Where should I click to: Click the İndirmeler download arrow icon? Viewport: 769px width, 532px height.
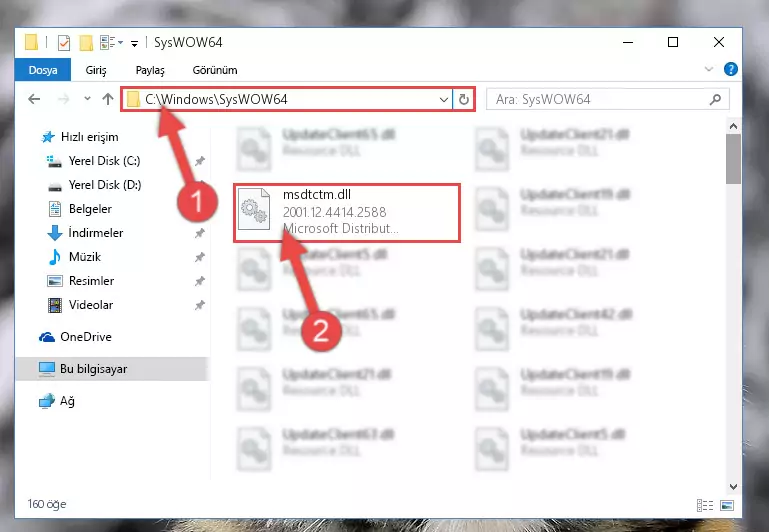tap(54, 233)
